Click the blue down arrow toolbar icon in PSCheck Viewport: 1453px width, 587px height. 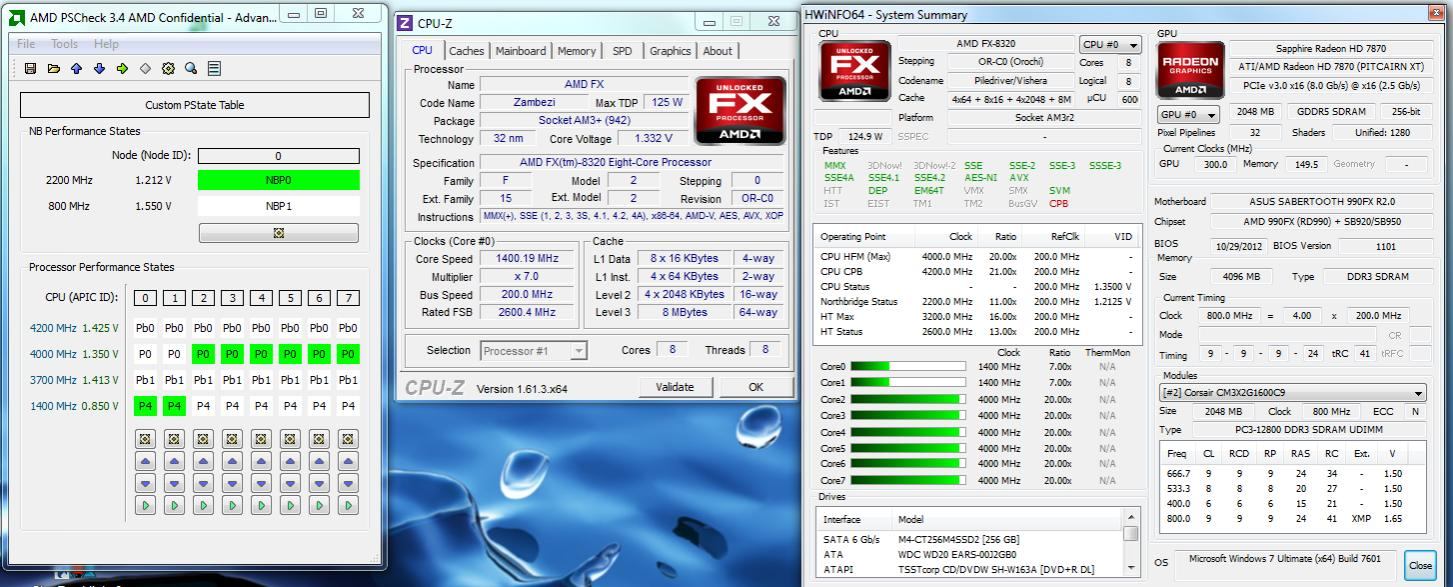tap(99, 69)
